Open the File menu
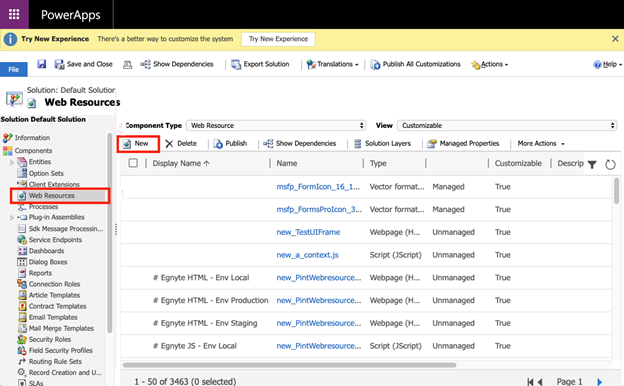The height and width of the screenshot is (386, 624). (14, 69)
